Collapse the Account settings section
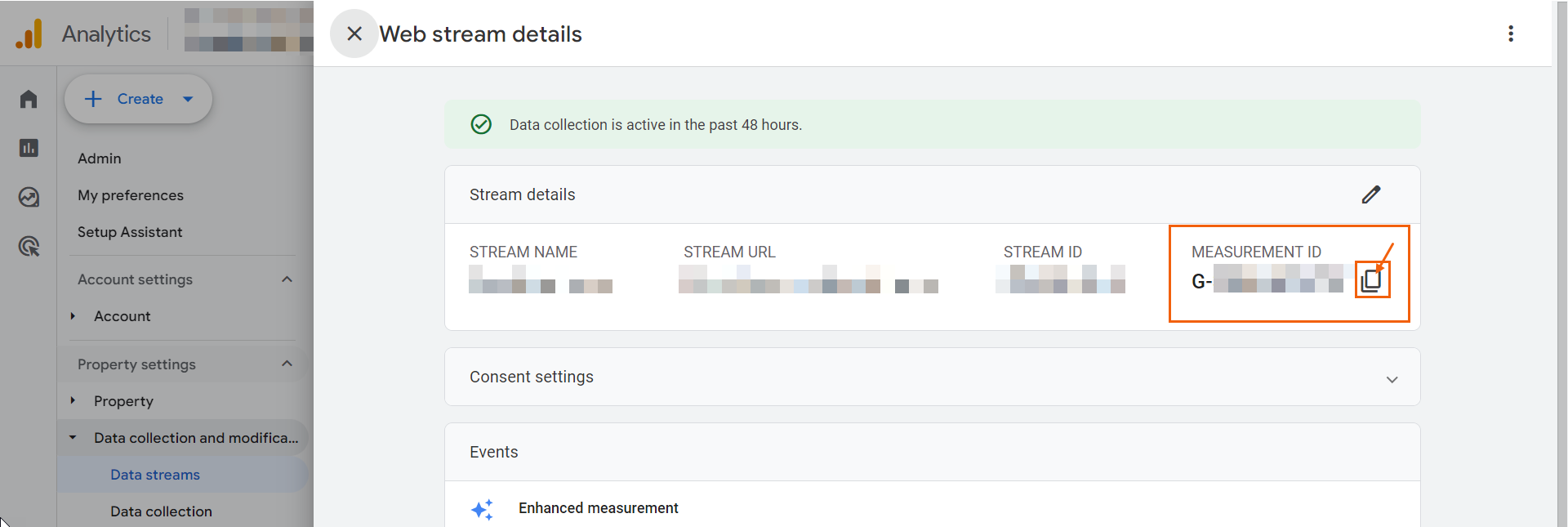 click(x=287, y=279)
